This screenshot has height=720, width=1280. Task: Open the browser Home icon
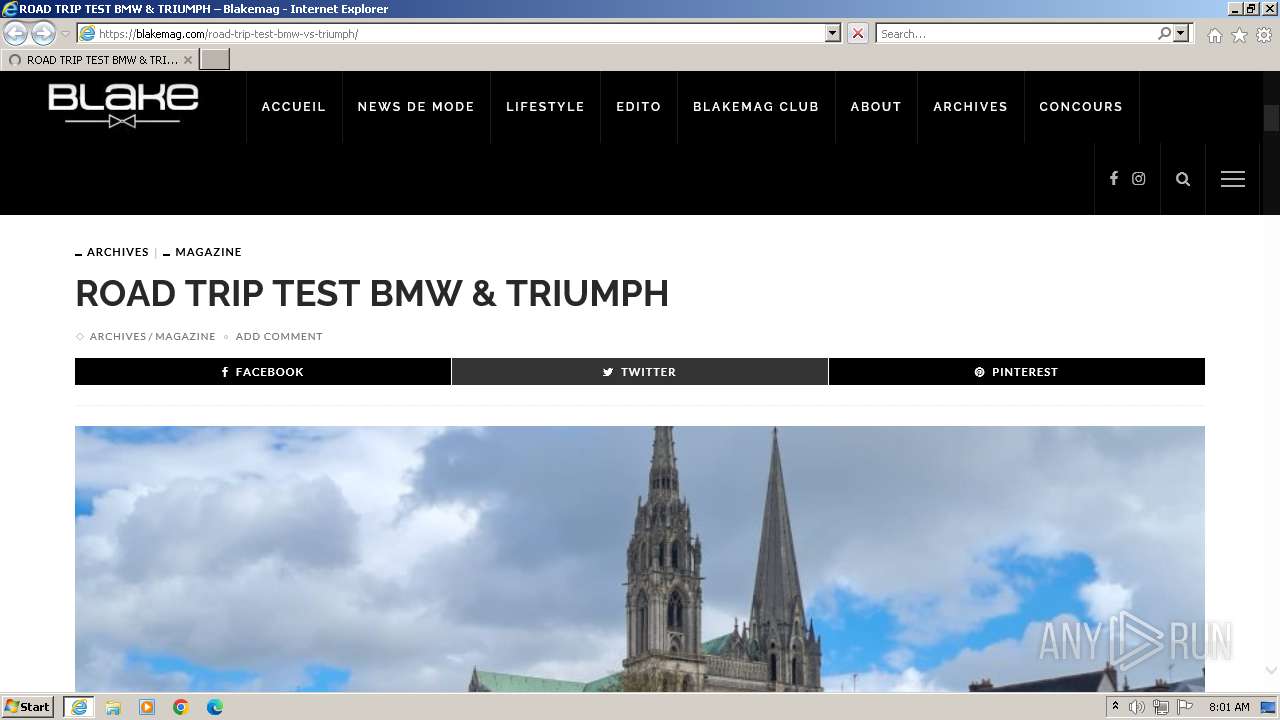(x=1214, y=35)
